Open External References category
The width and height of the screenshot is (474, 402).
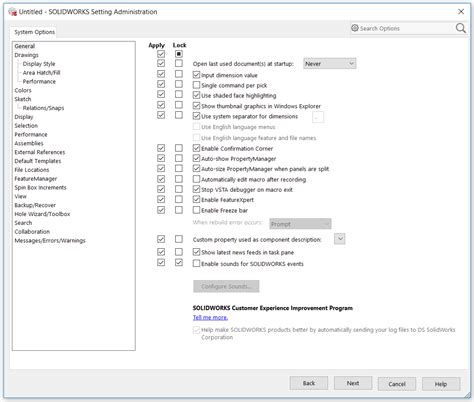point(40,152)
